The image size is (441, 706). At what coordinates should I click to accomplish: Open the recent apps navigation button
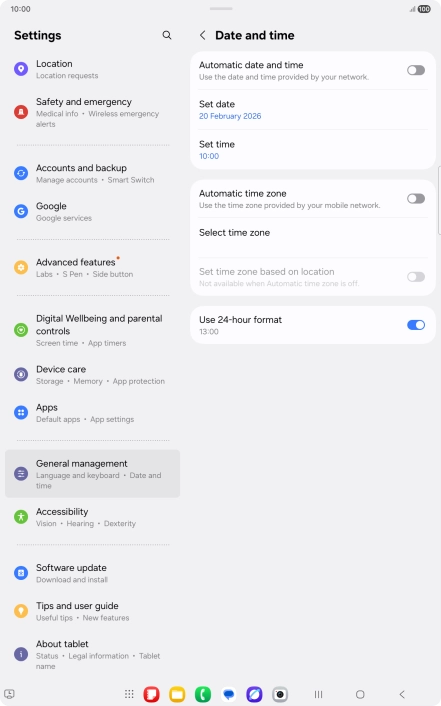click(x=318, y=694)
